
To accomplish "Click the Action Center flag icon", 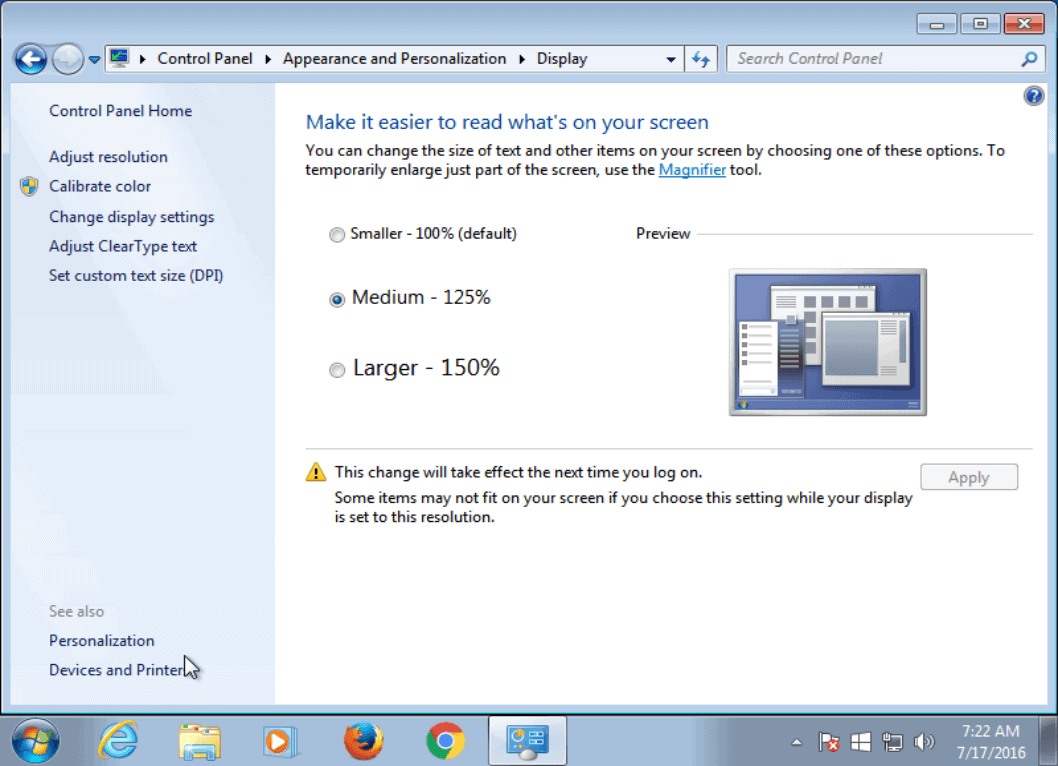I will click(x=829, y=742).
